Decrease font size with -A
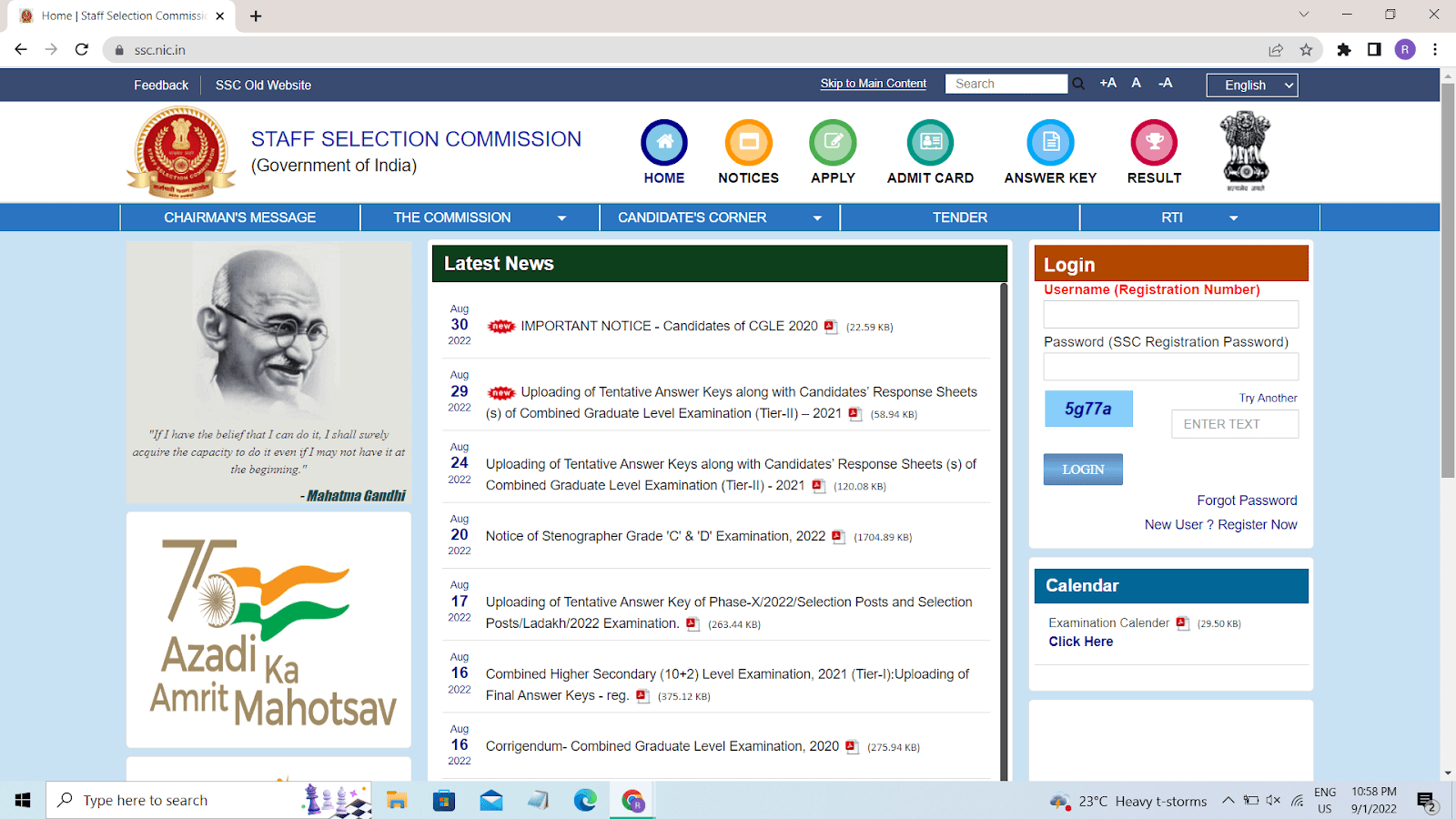 coord(1165,83)
